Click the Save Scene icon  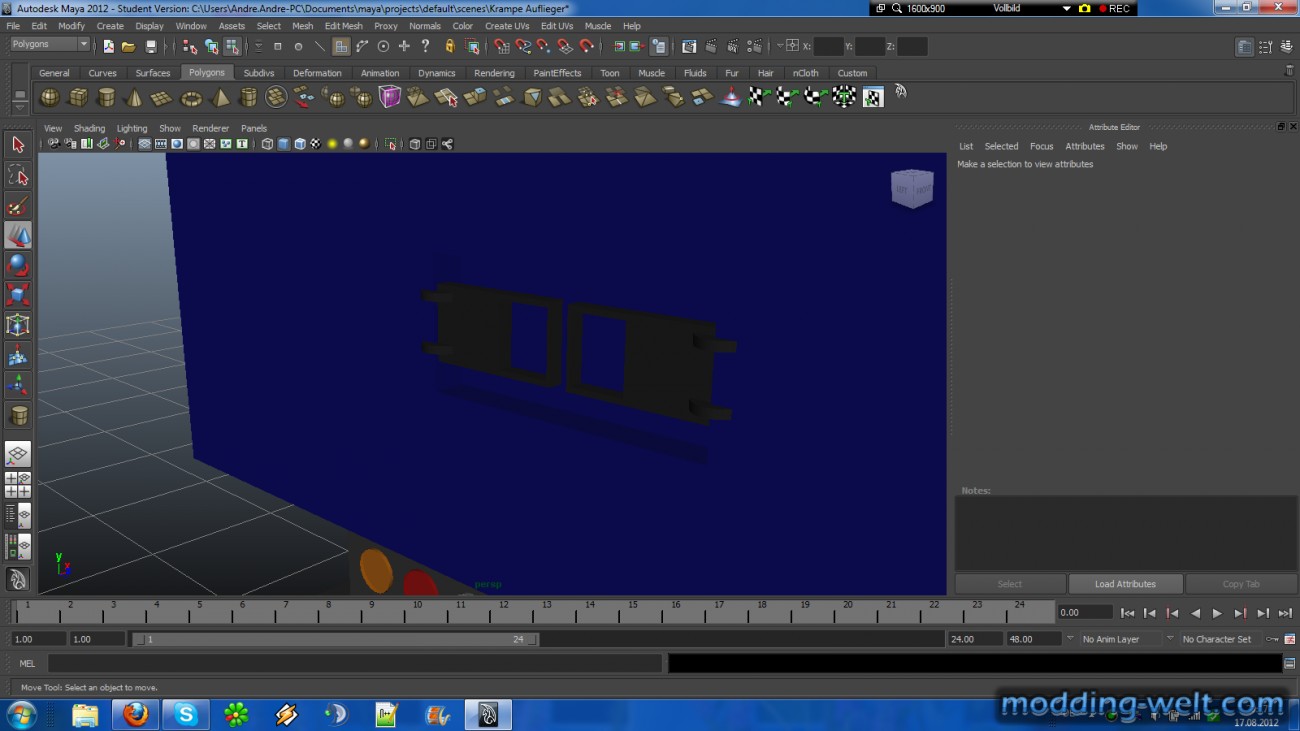pos(151,46)
